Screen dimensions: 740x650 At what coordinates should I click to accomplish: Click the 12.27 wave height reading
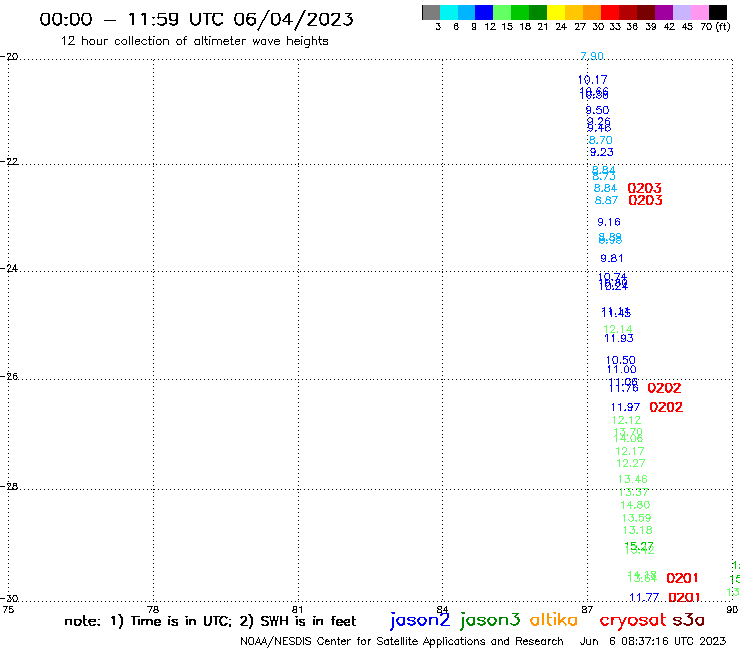pyautogui.click(x=631, y=463)
